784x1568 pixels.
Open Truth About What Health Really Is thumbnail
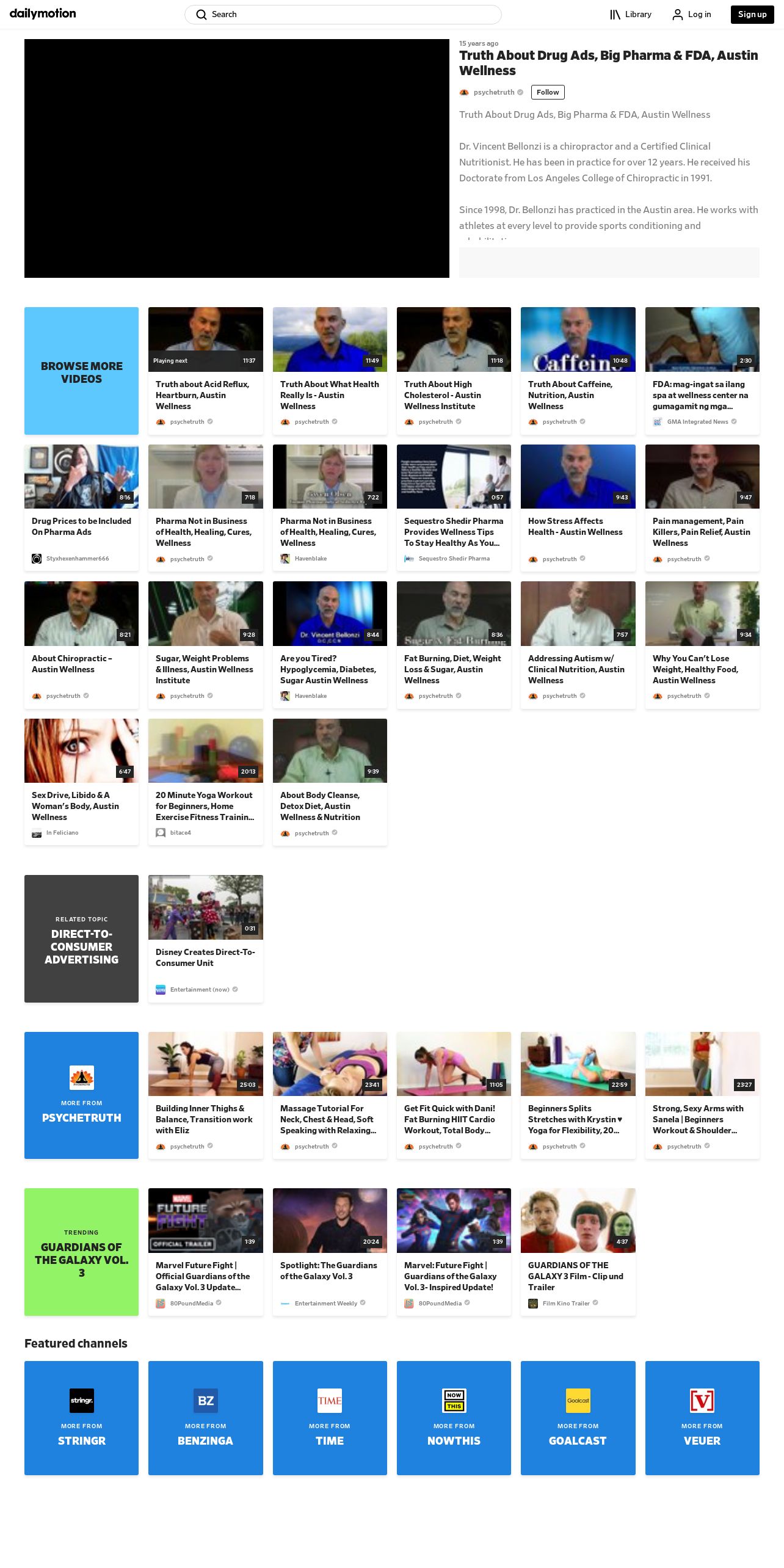click(330, 339)
